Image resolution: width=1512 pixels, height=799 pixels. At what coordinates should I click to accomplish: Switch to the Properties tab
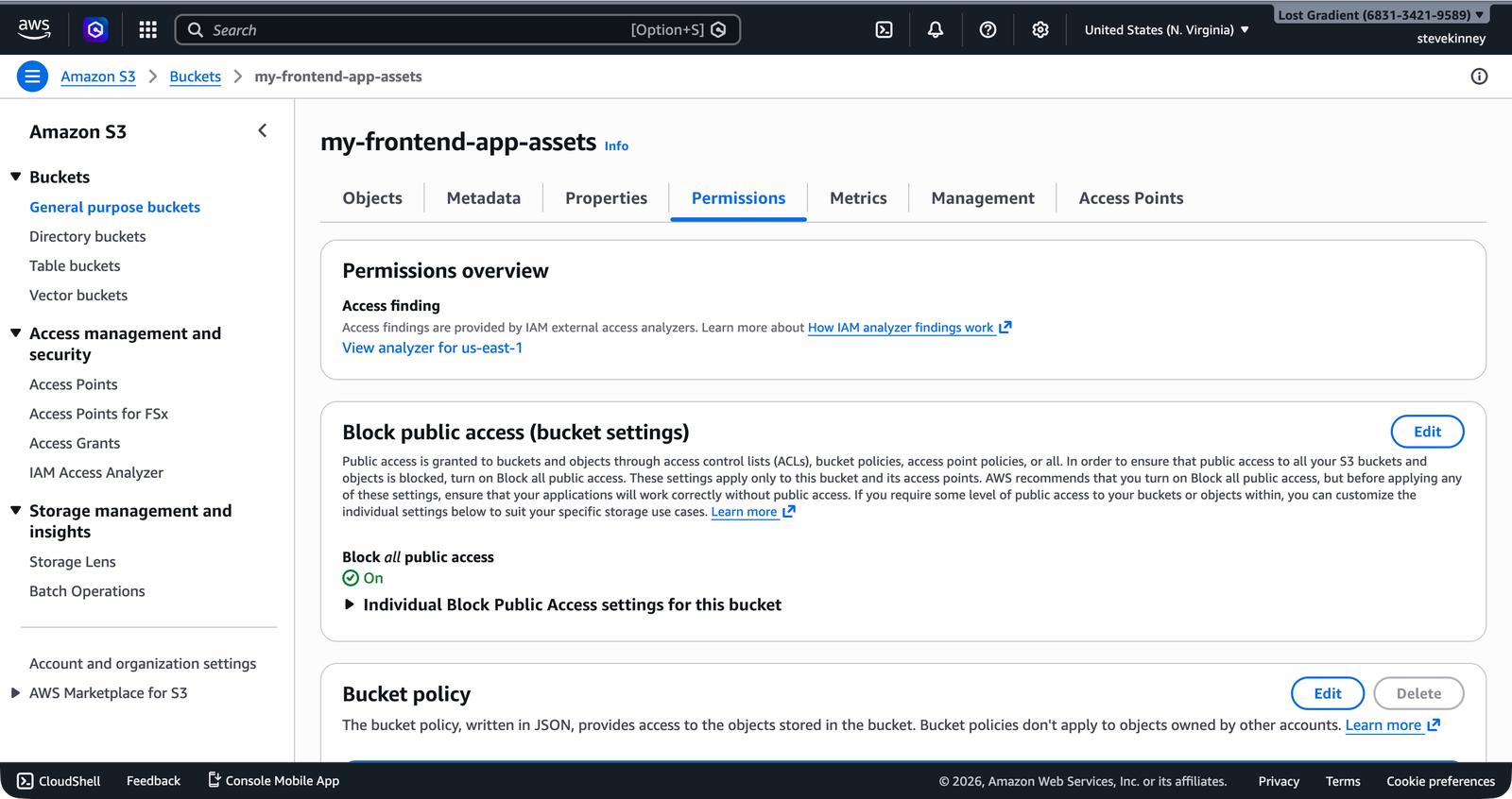[606, 197]
